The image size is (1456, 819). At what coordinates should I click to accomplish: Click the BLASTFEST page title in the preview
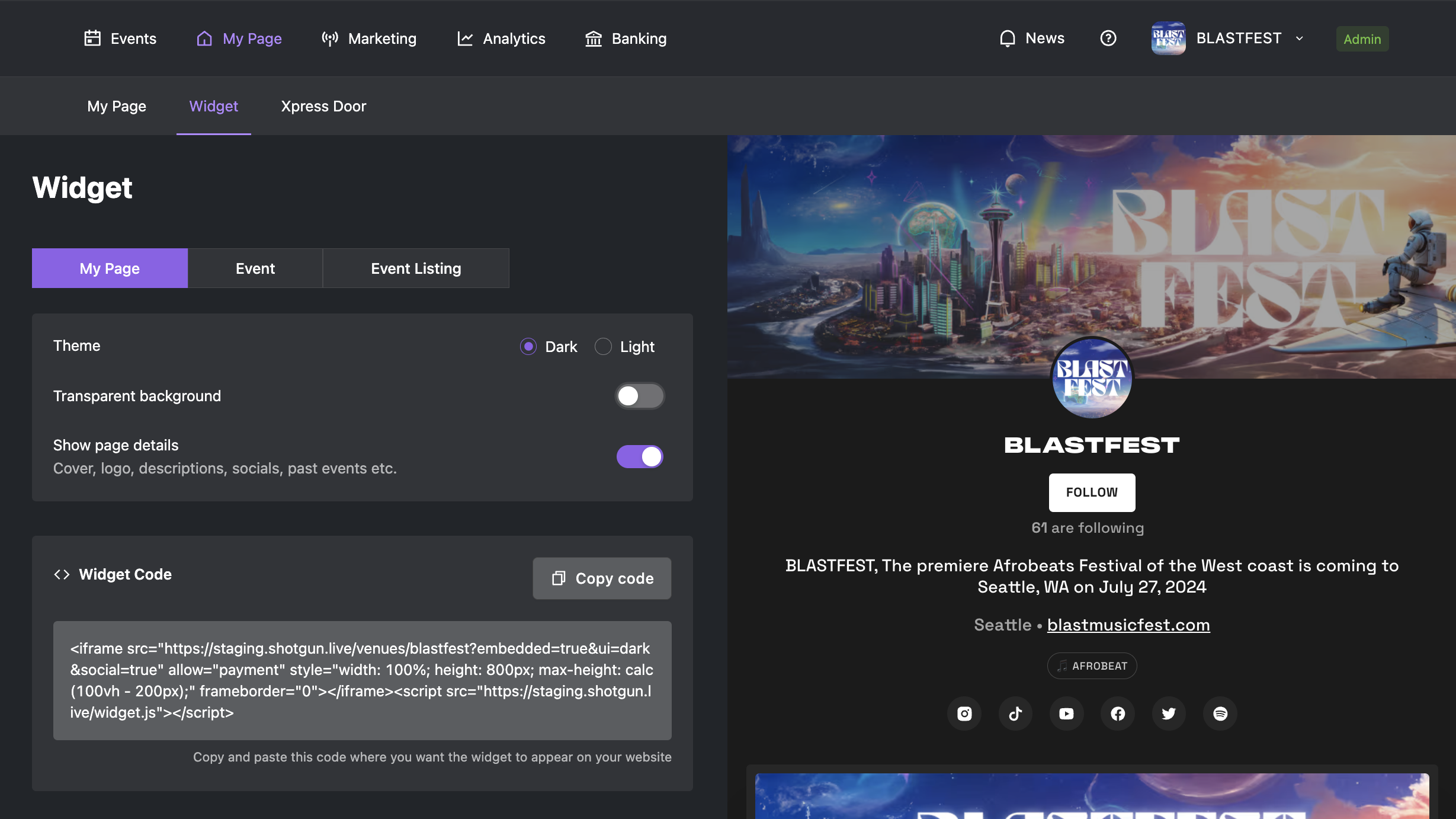click(1092, 445)
